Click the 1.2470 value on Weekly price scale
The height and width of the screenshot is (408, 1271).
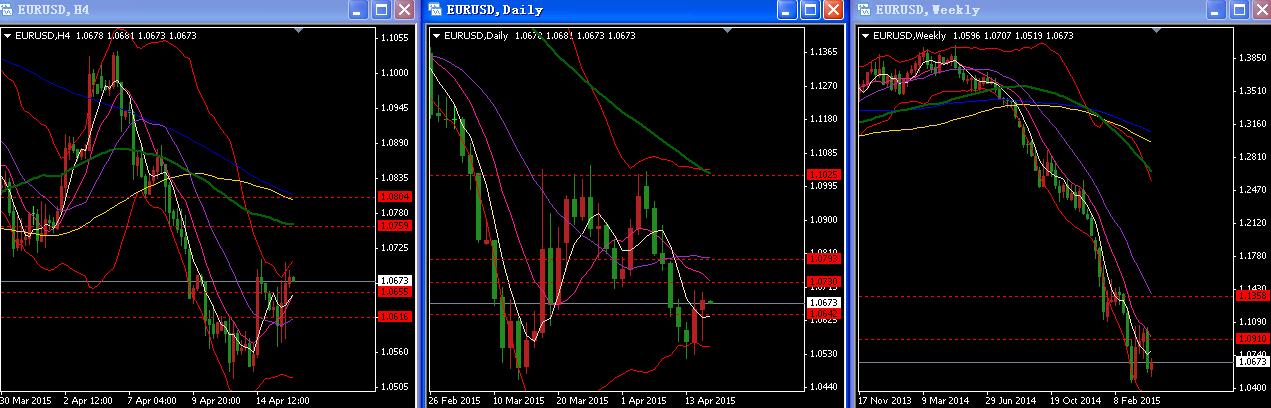click(1253, 189)
